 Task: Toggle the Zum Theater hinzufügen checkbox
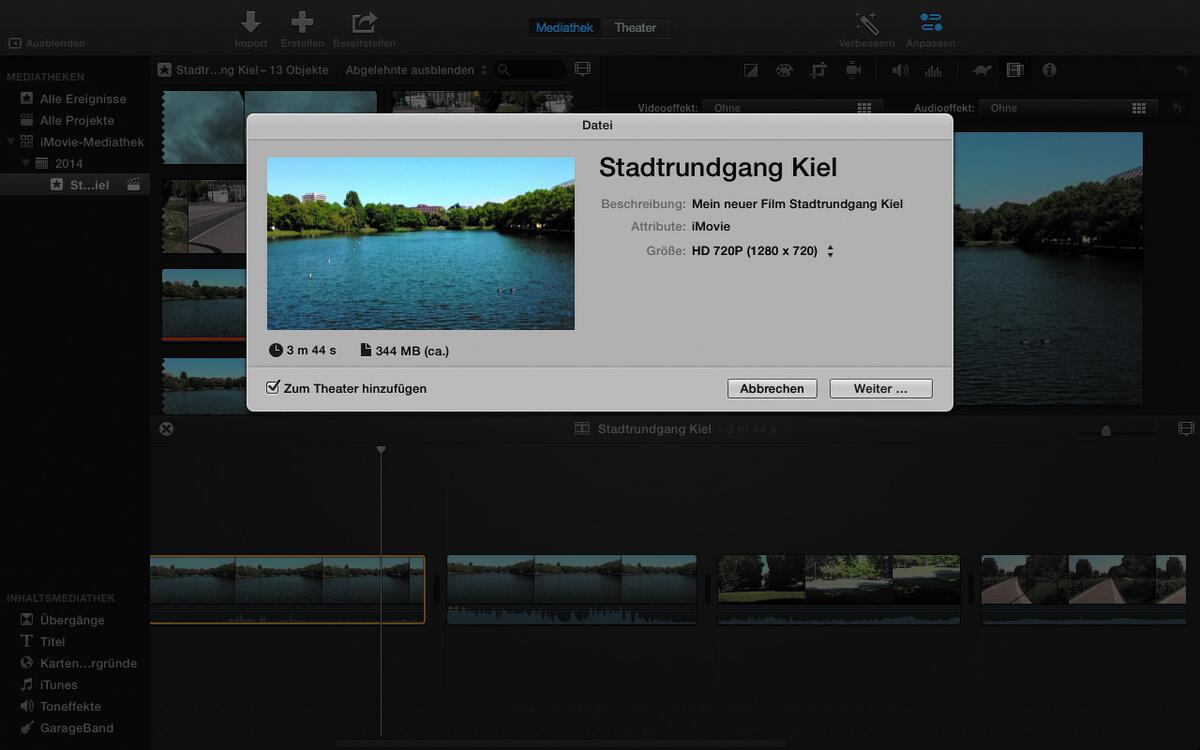click(x=273, y=388)
